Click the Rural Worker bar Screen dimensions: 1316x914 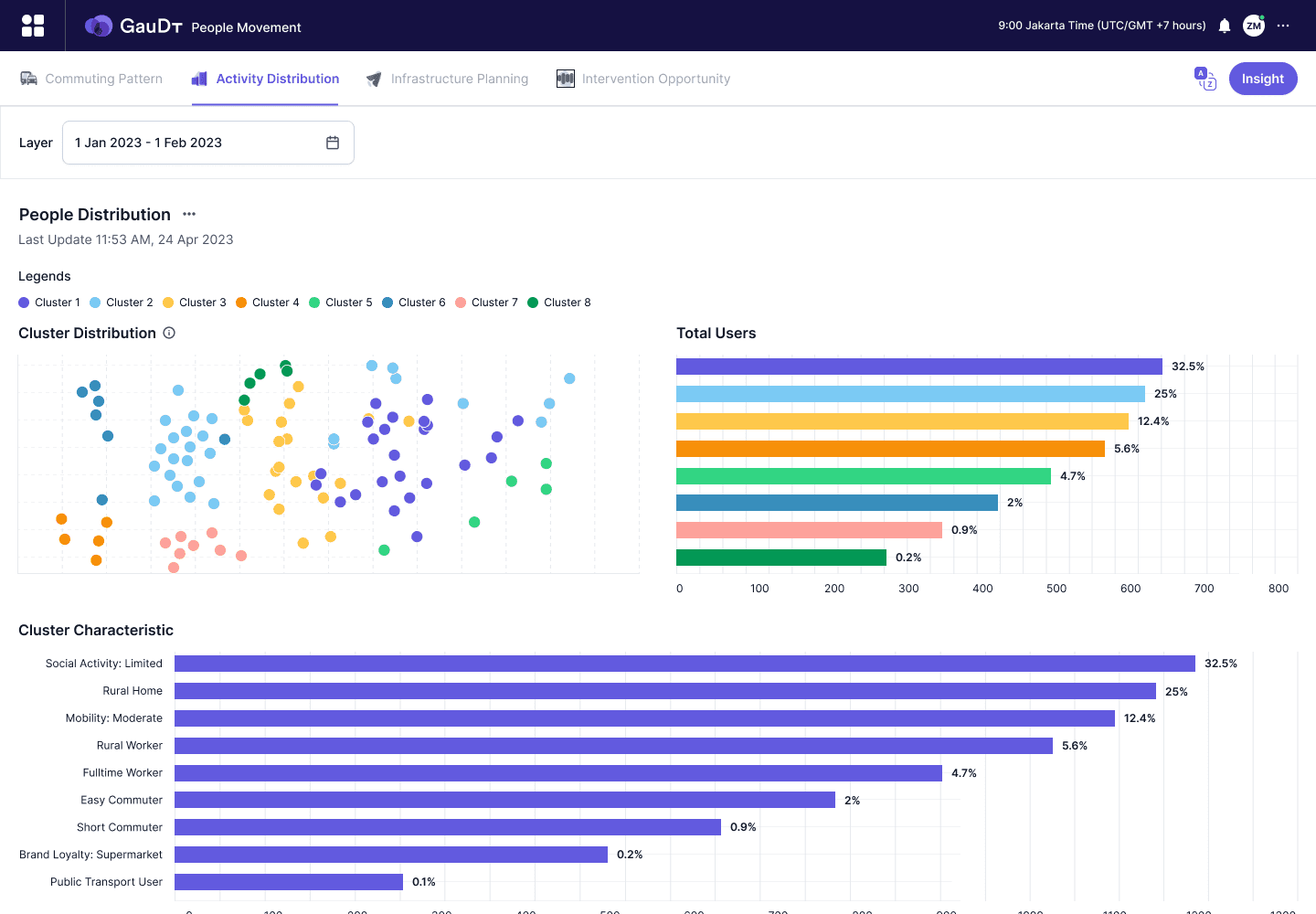613,746
